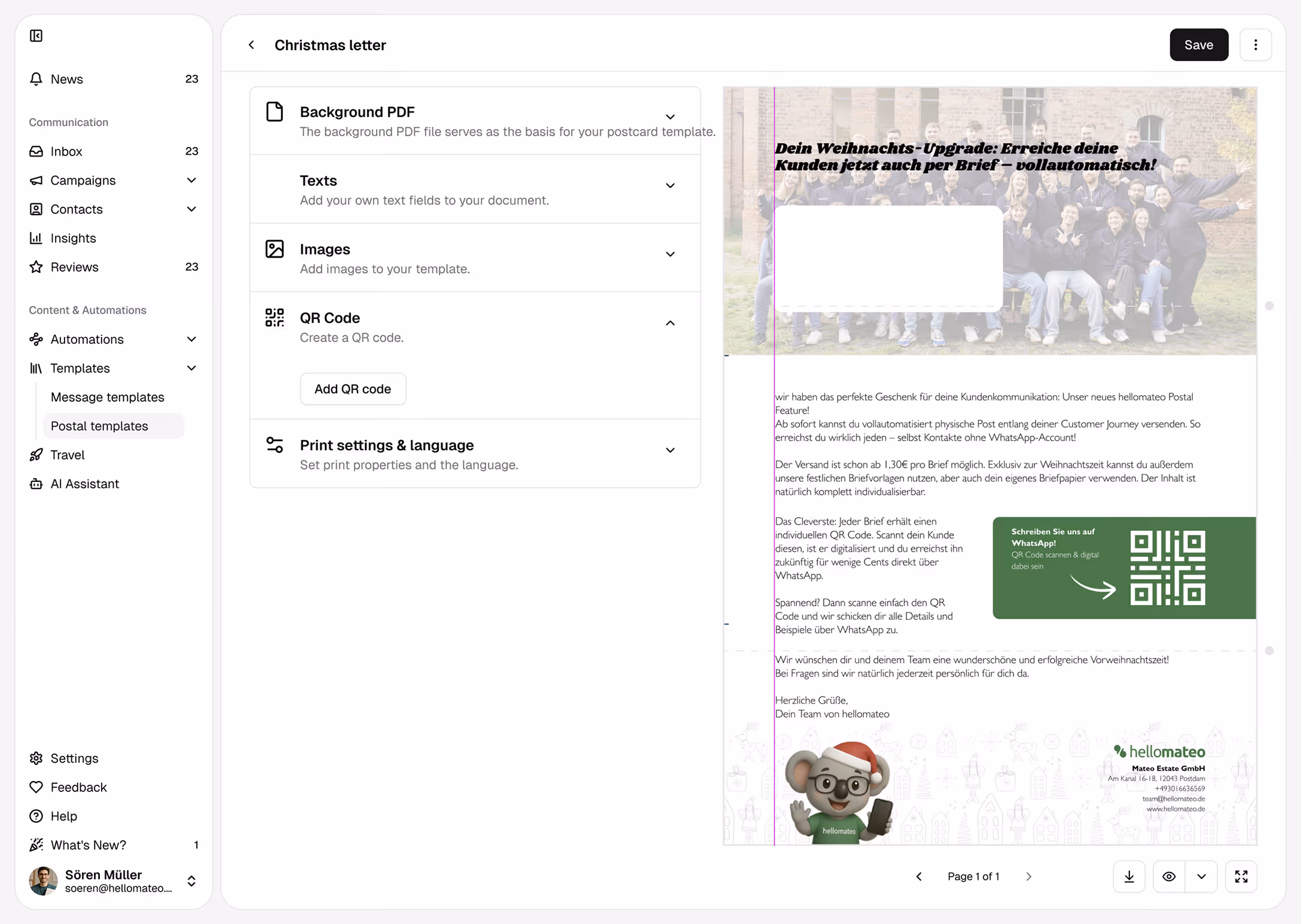The image size is (1301, 924).
Task: Click the News bell icon
Action: coord(36,79)
